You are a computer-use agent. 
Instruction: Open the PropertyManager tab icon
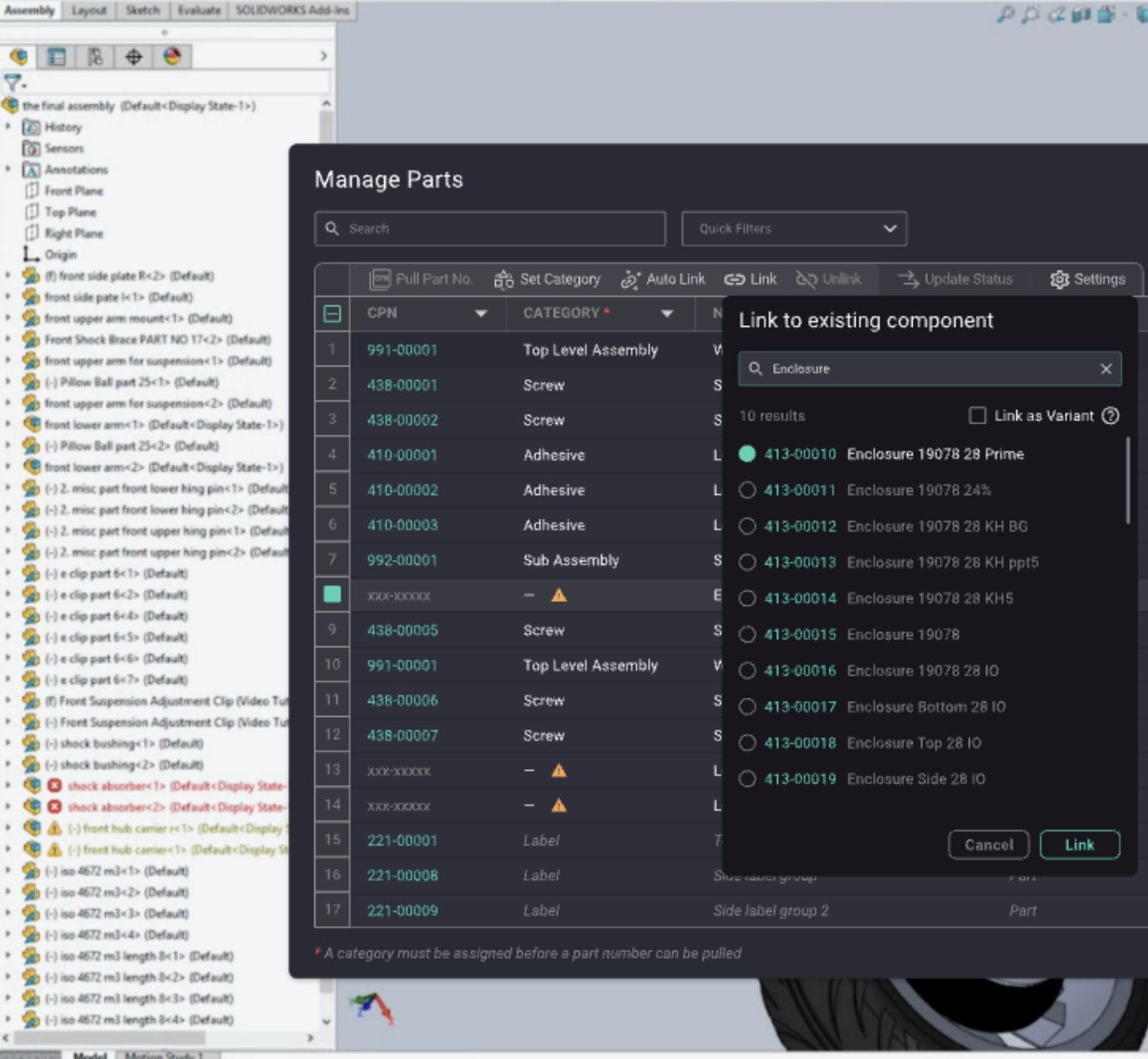(x=56, y=56)
